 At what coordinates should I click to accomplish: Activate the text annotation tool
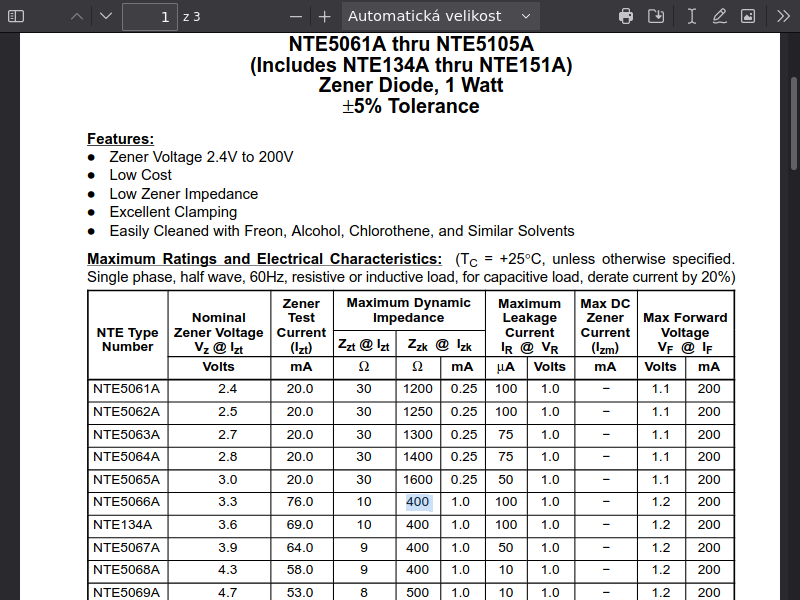[691, 16]
